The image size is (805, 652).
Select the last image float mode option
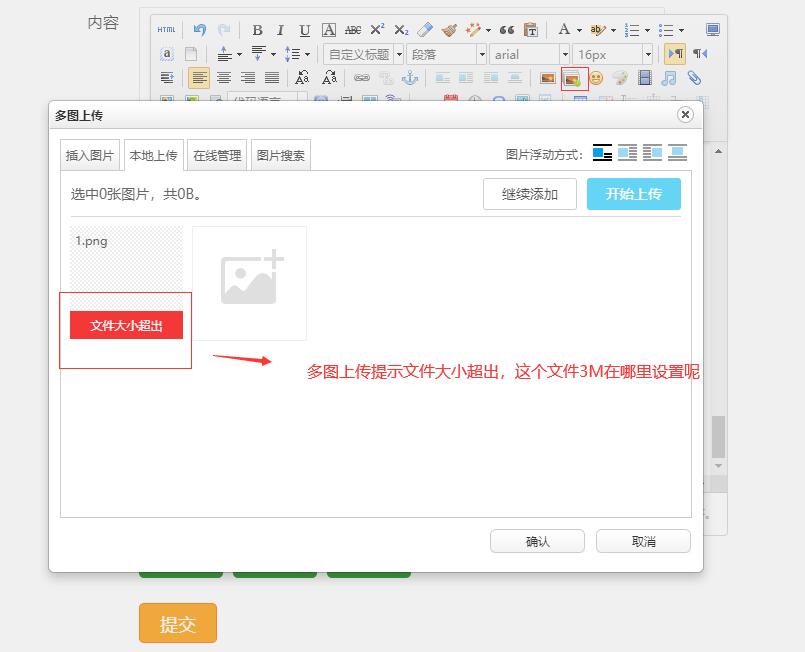click(677, 153)
